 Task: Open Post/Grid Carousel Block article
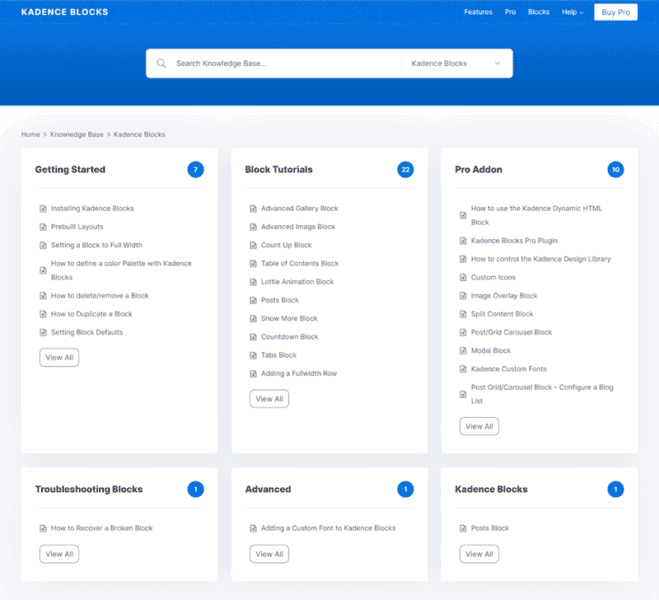(511, 332)
